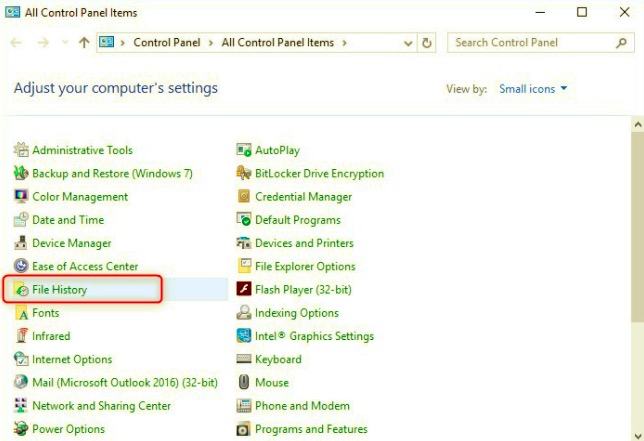Screen dimensions: 644x441
Task: Go back with the Back arrow
Action: [x=16, y=43]
